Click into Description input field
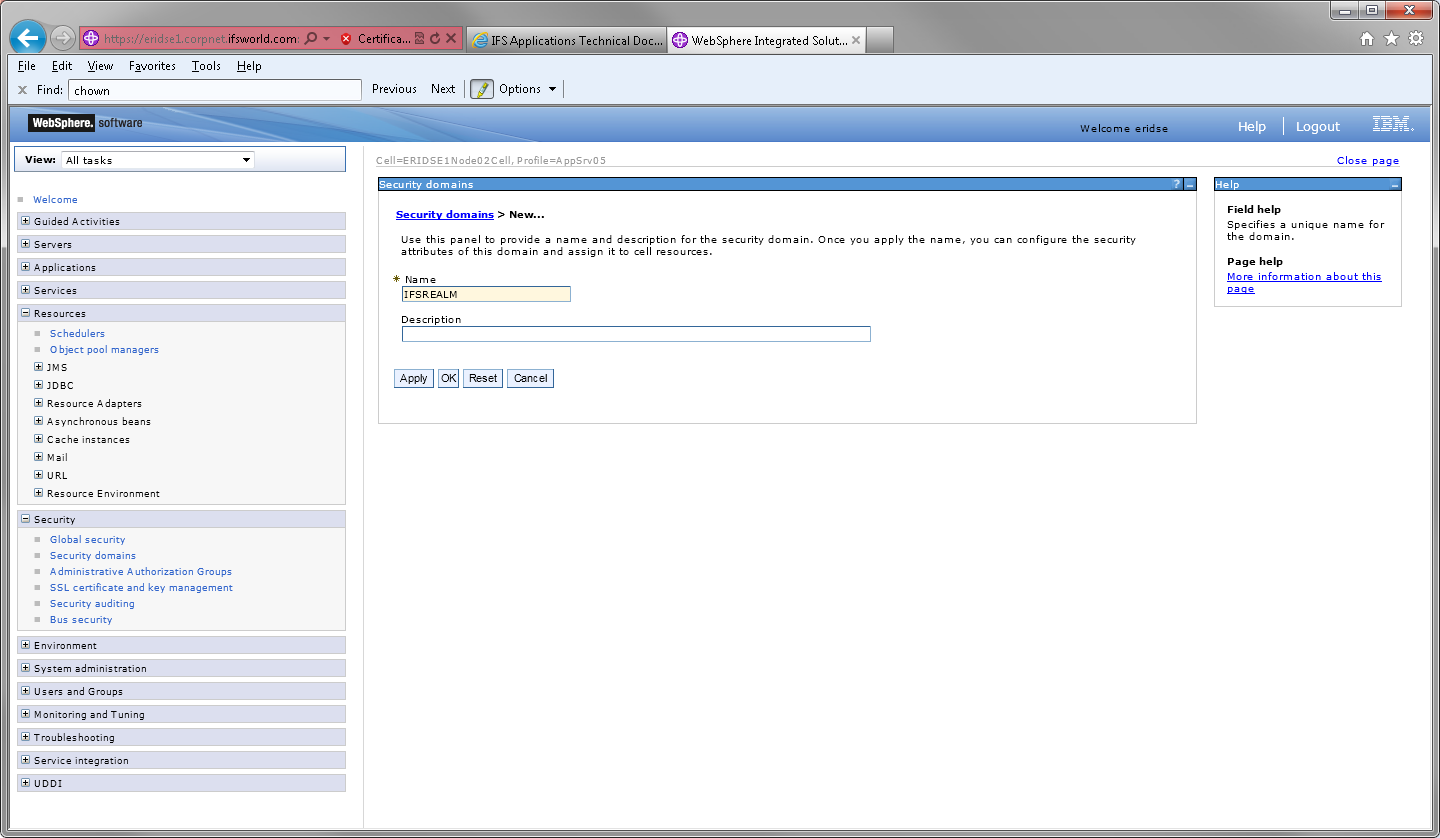The height and width of the screenshot is (838, 1440). [x=636, y=334]
